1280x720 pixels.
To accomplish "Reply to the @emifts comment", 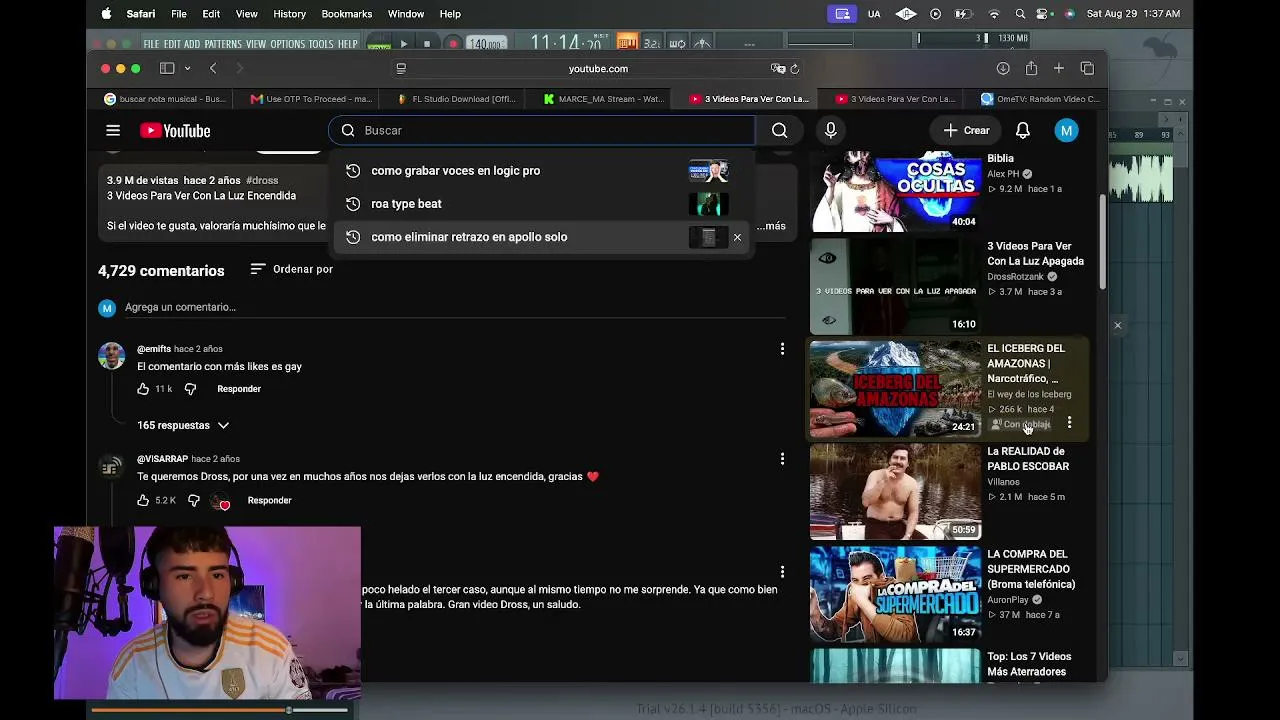I will [x=239, y=389].
